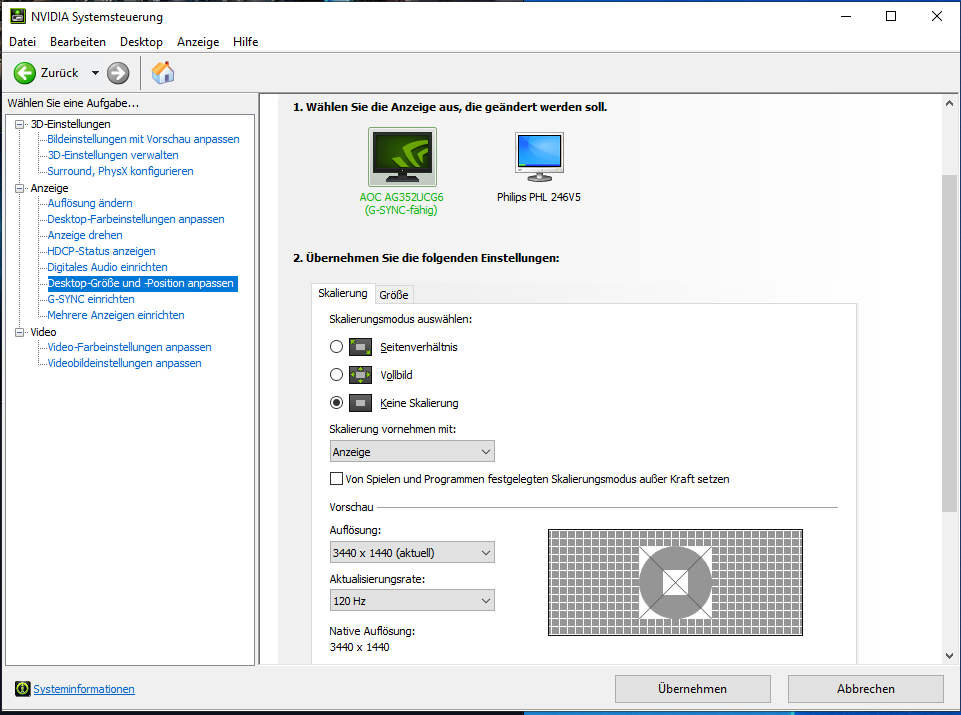The width and height of the screenshot is (961, 715).
Task: Open Desktop-Farbeinstellungen anpassen
Action: [136, 219]
